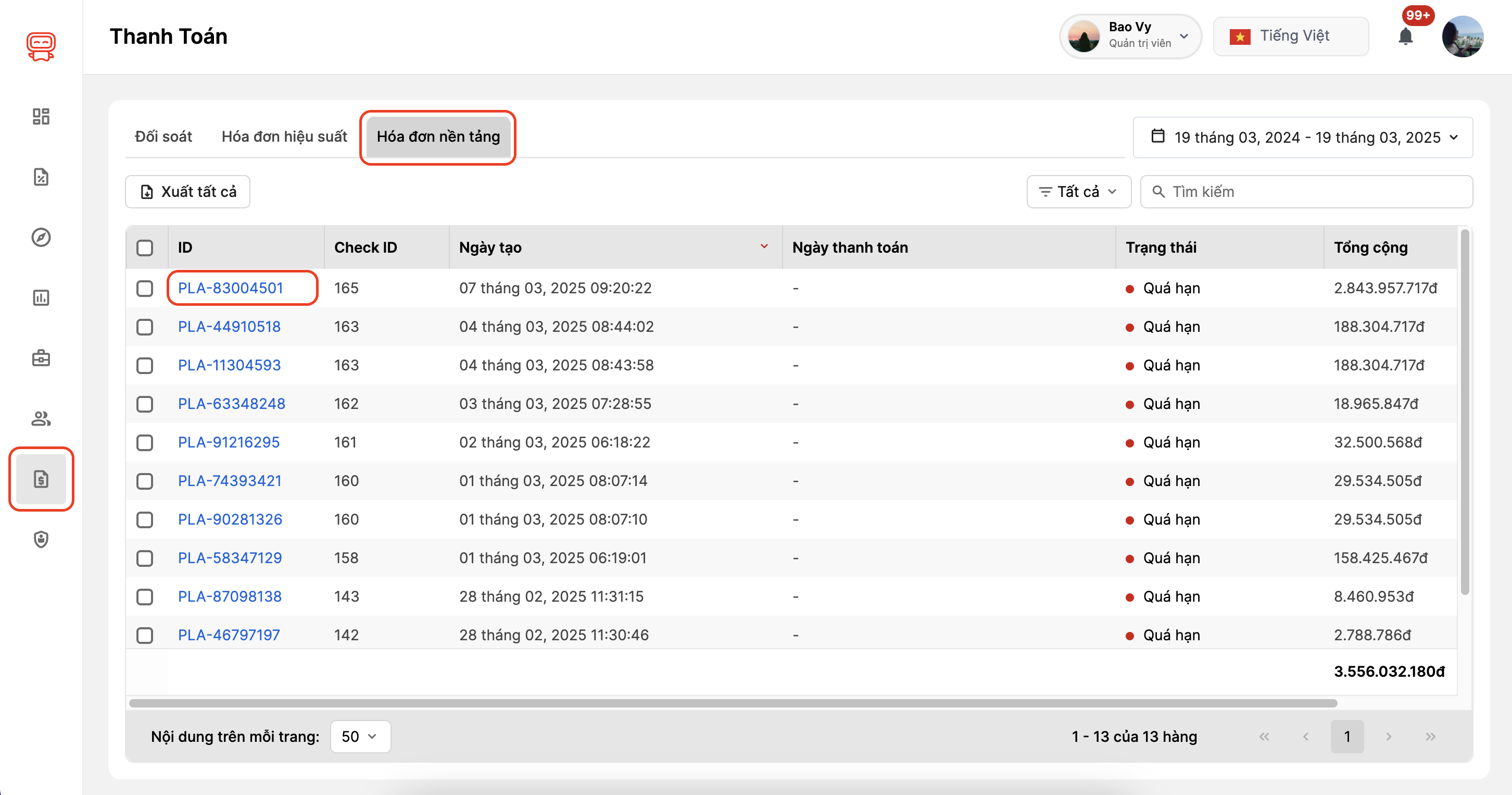Click the shield security sidebar icon
1512x795 pixels.
coord(41,539)
